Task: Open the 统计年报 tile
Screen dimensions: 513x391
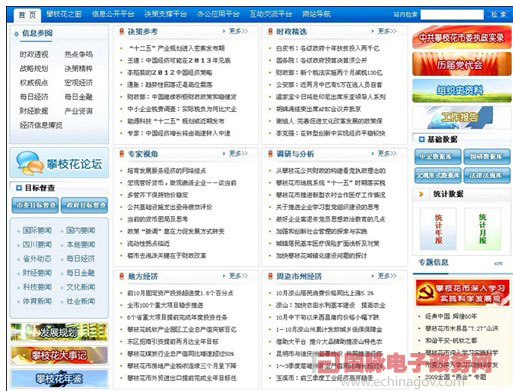Action: coord(438,229)
